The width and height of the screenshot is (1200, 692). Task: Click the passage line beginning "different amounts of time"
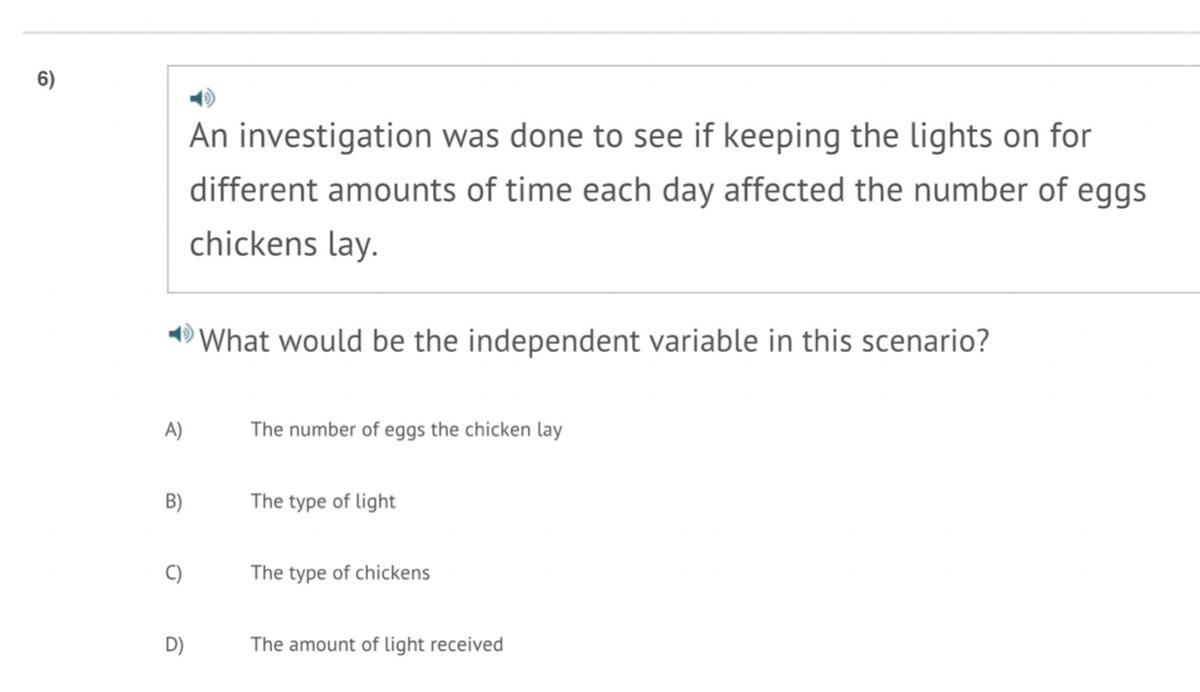click(667, 190)
